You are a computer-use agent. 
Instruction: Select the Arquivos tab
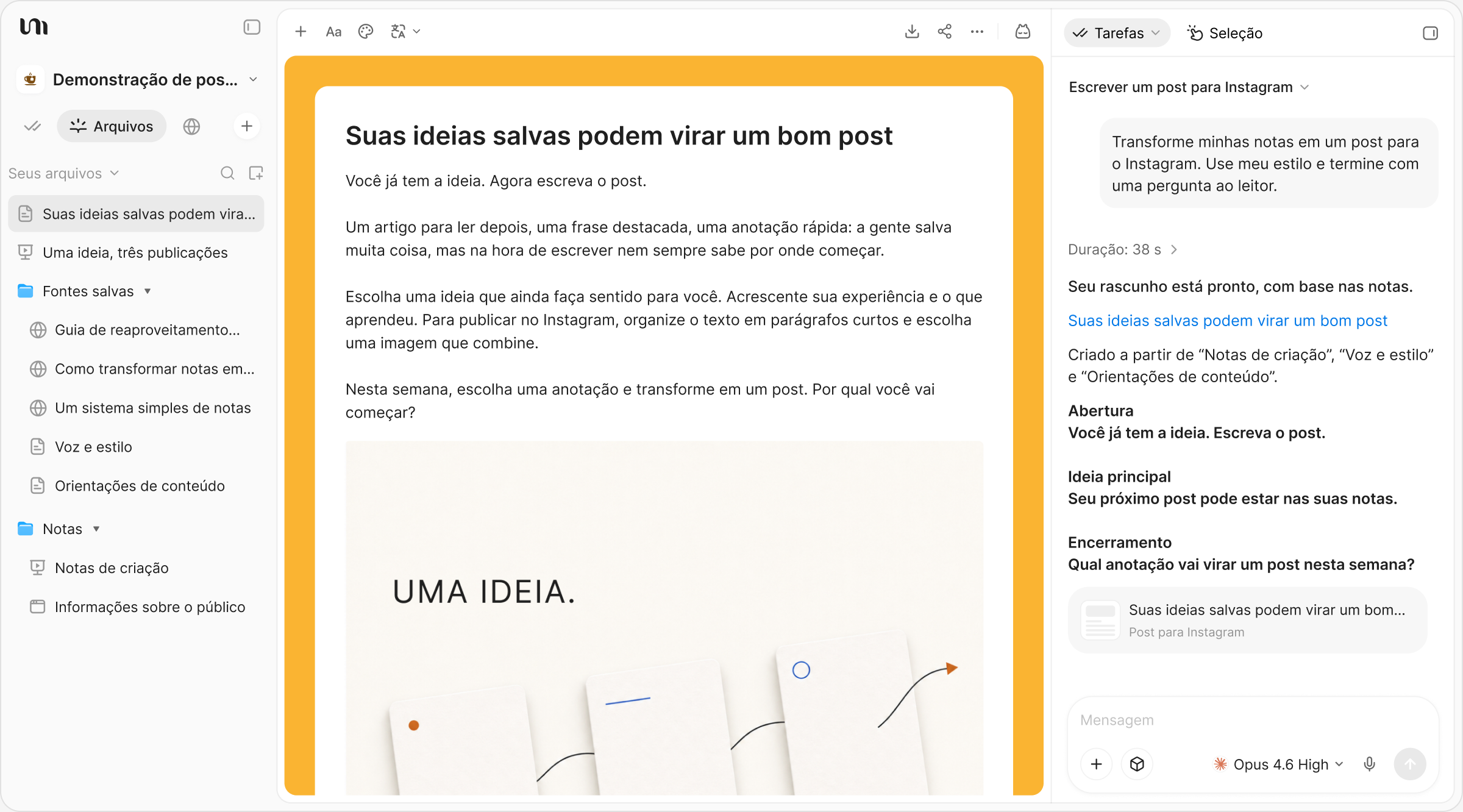tap(112, 126)
